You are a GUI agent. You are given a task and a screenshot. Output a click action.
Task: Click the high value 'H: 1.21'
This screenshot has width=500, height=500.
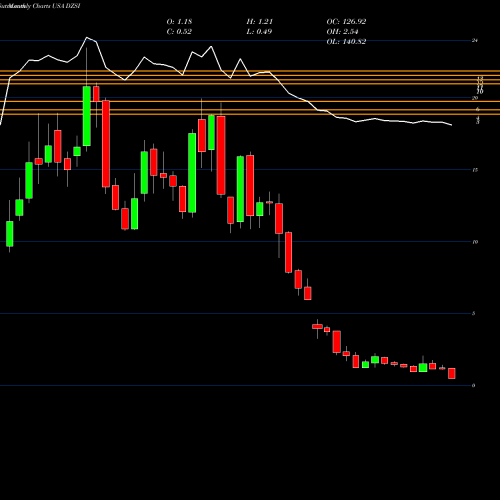259,22
